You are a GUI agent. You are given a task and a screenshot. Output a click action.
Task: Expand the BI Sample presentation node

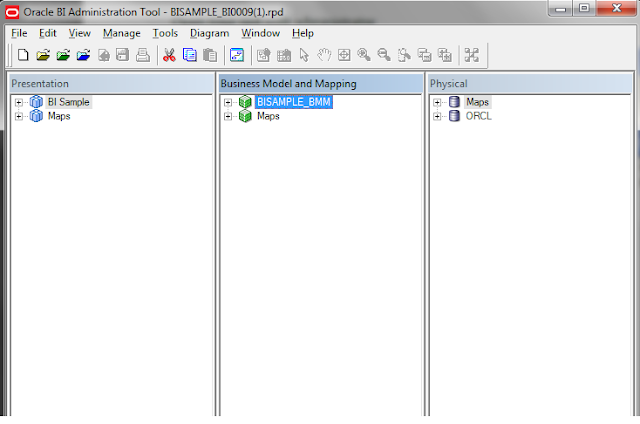(x=18, y=102)
